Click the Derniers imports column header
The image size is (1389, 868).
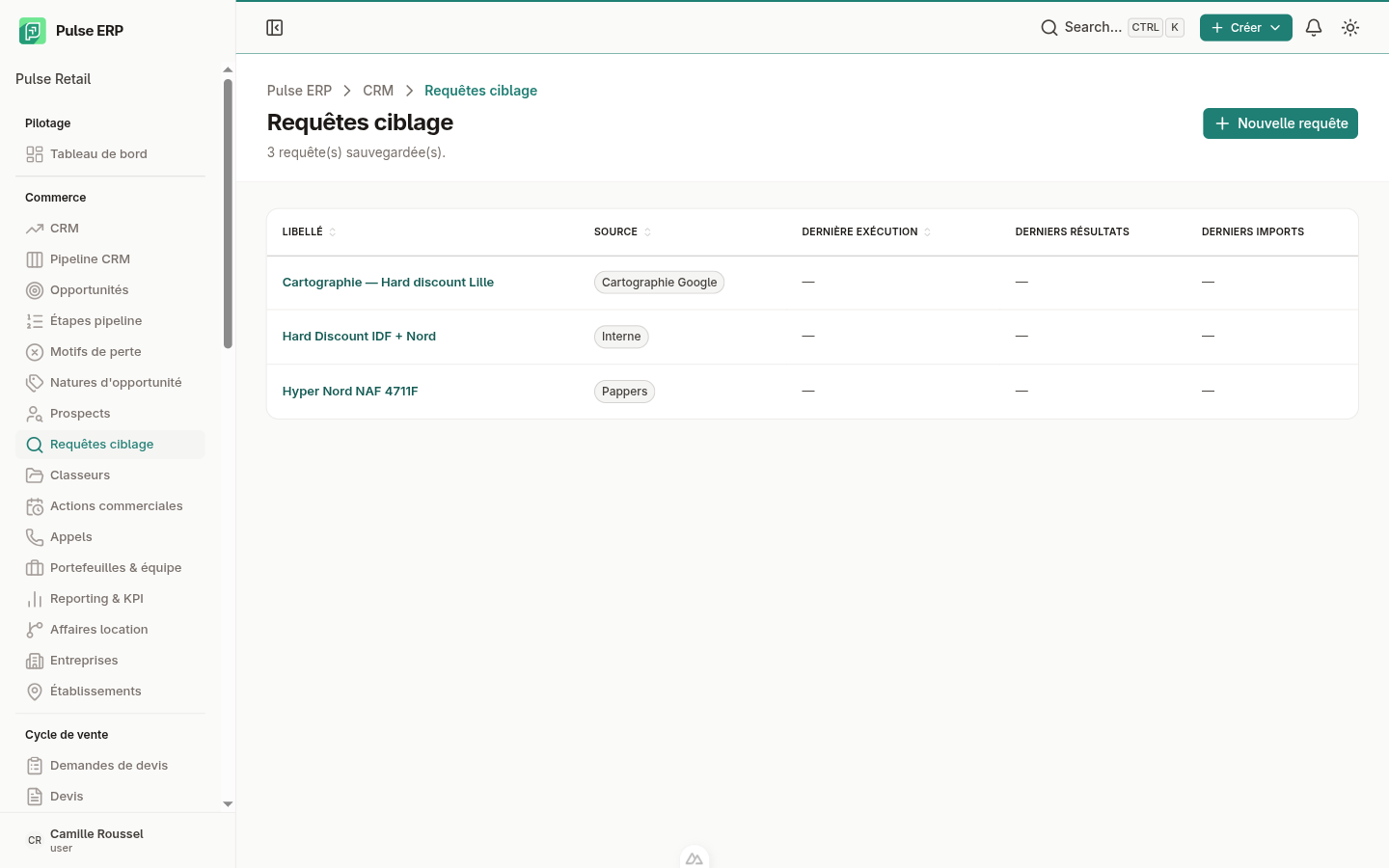click(x=1252, y=232)
